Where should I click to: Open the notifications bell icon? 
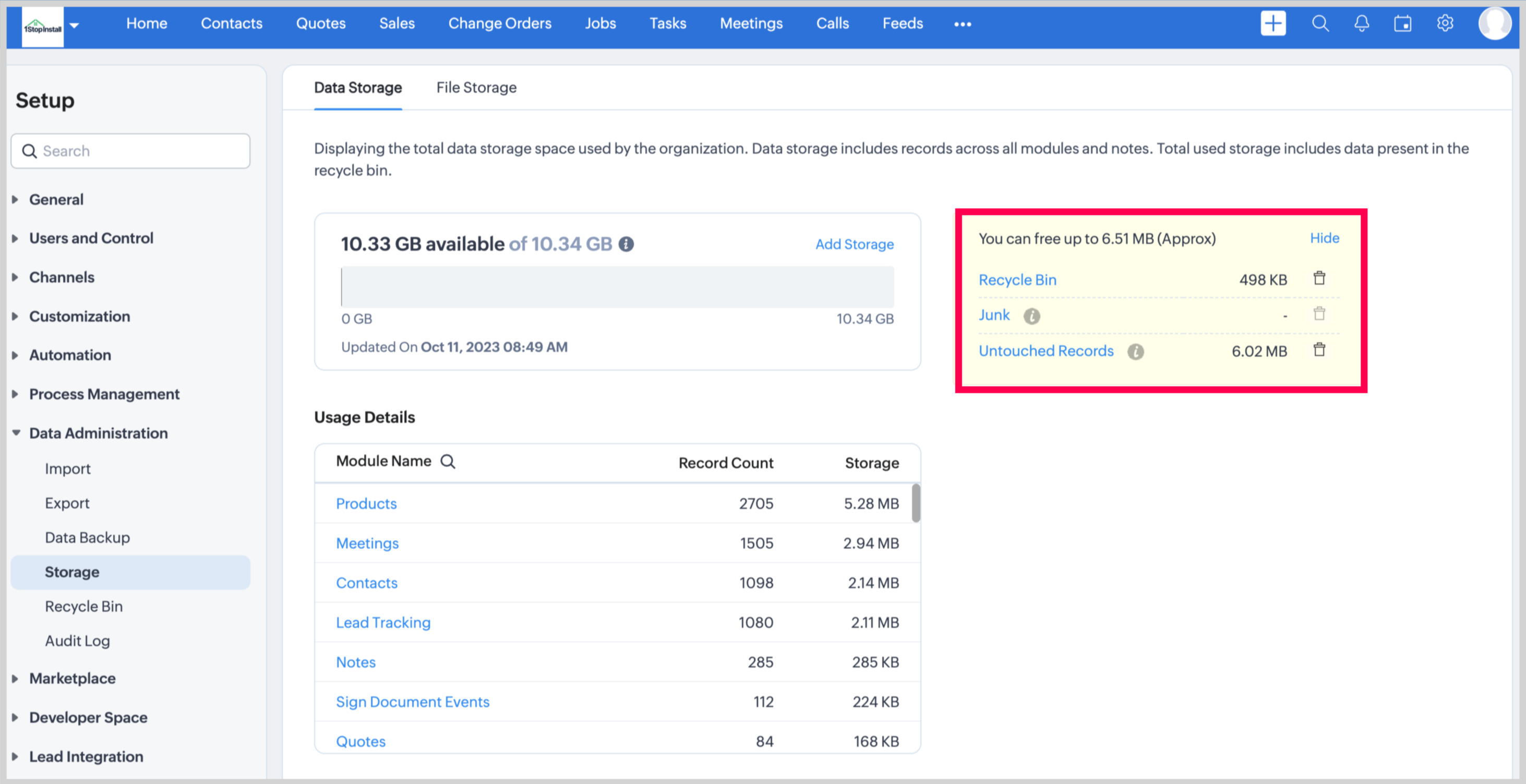1361,23
